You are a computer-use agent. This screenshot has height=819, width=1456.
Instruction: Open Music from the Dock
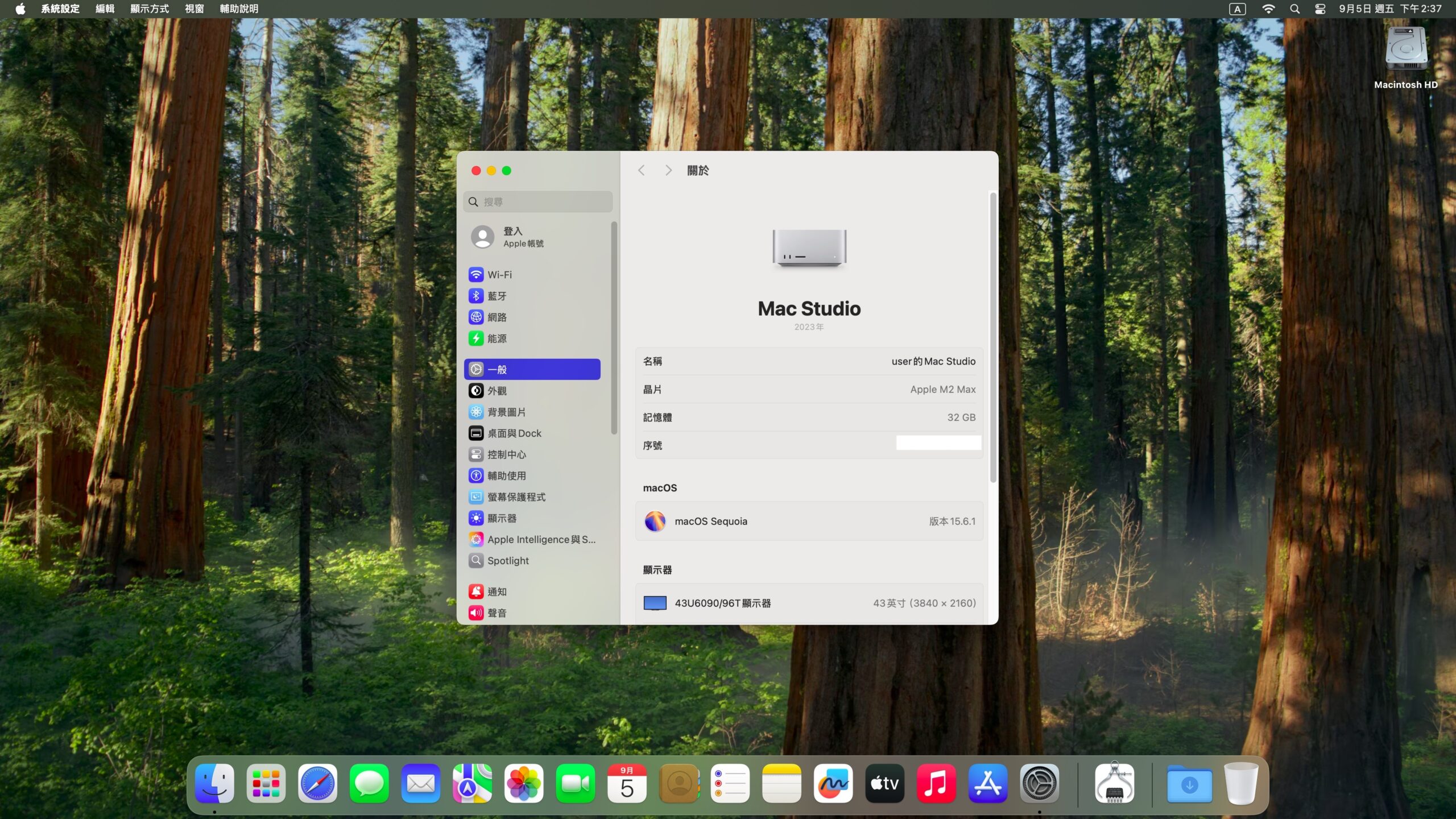(x=936, y=784)
